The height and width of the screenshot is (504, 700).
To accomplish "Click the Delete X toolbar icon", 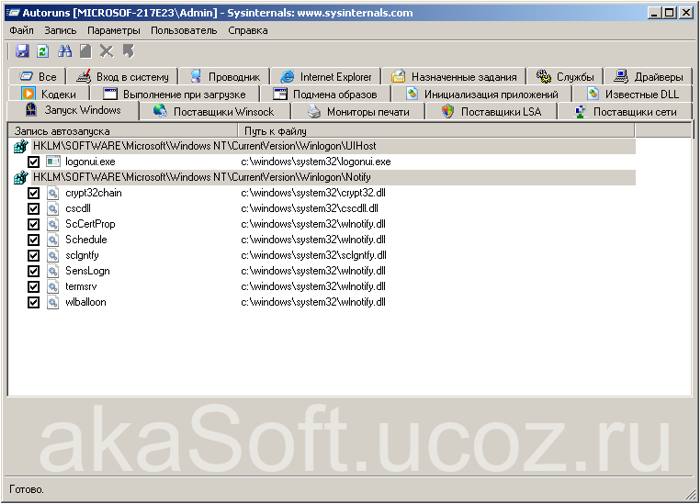I will 106,51.
